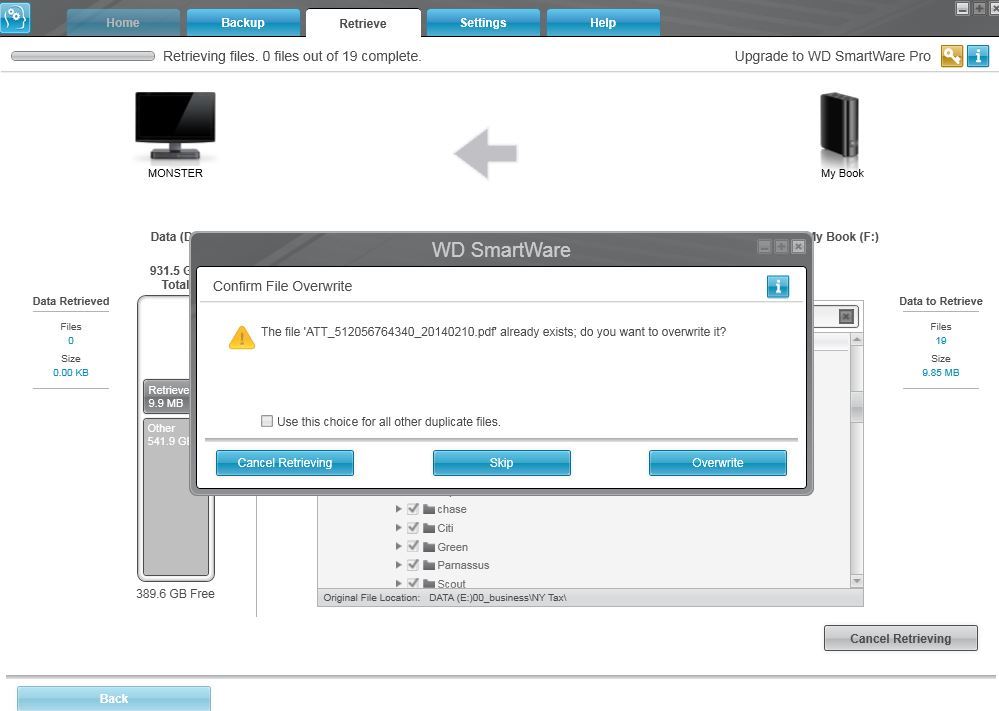Click Cancel Retrieving in the main window

tap(901, 638)
